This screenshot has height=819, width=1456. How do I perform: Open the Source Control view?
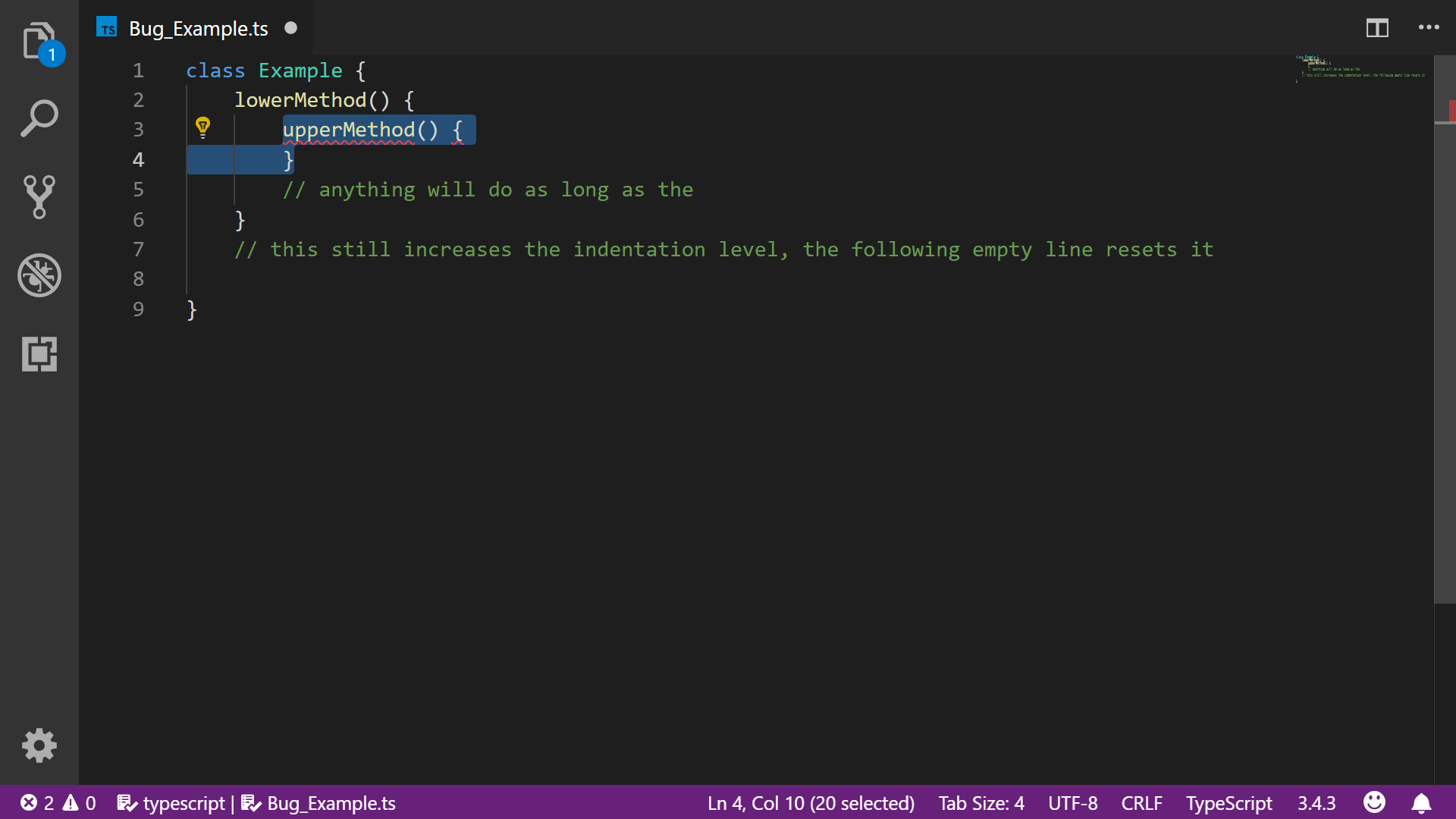(x=39, y=196)
